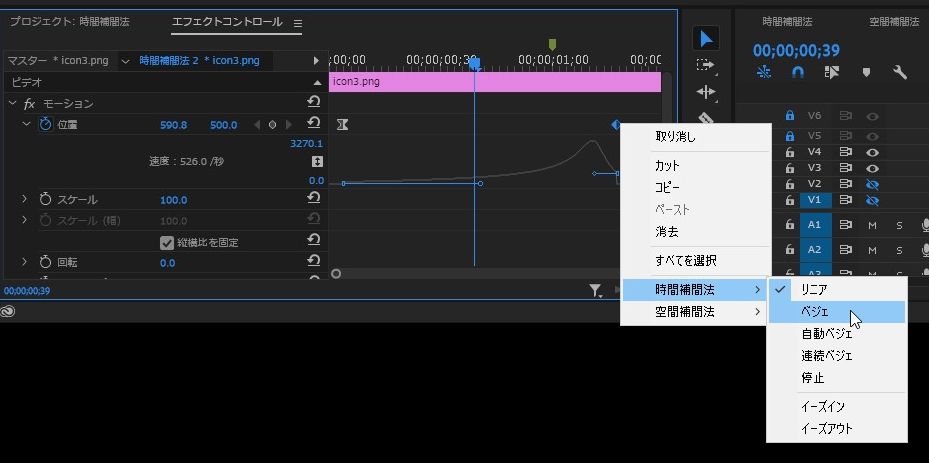Toggle 位置 stopwatch animation
Viewport: 929px width, 463px height.
tap(45, 125)
